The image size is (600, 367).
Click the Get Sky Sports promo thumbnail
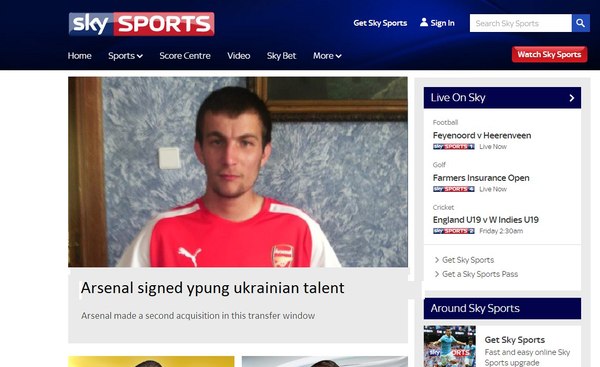coord(450,346)
